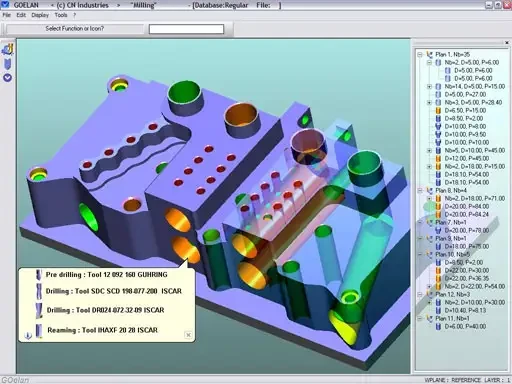Image resolution: width=512 pixels, height=384 pixels.
Task: Open the Edit menu
Action: coord(21,15)
